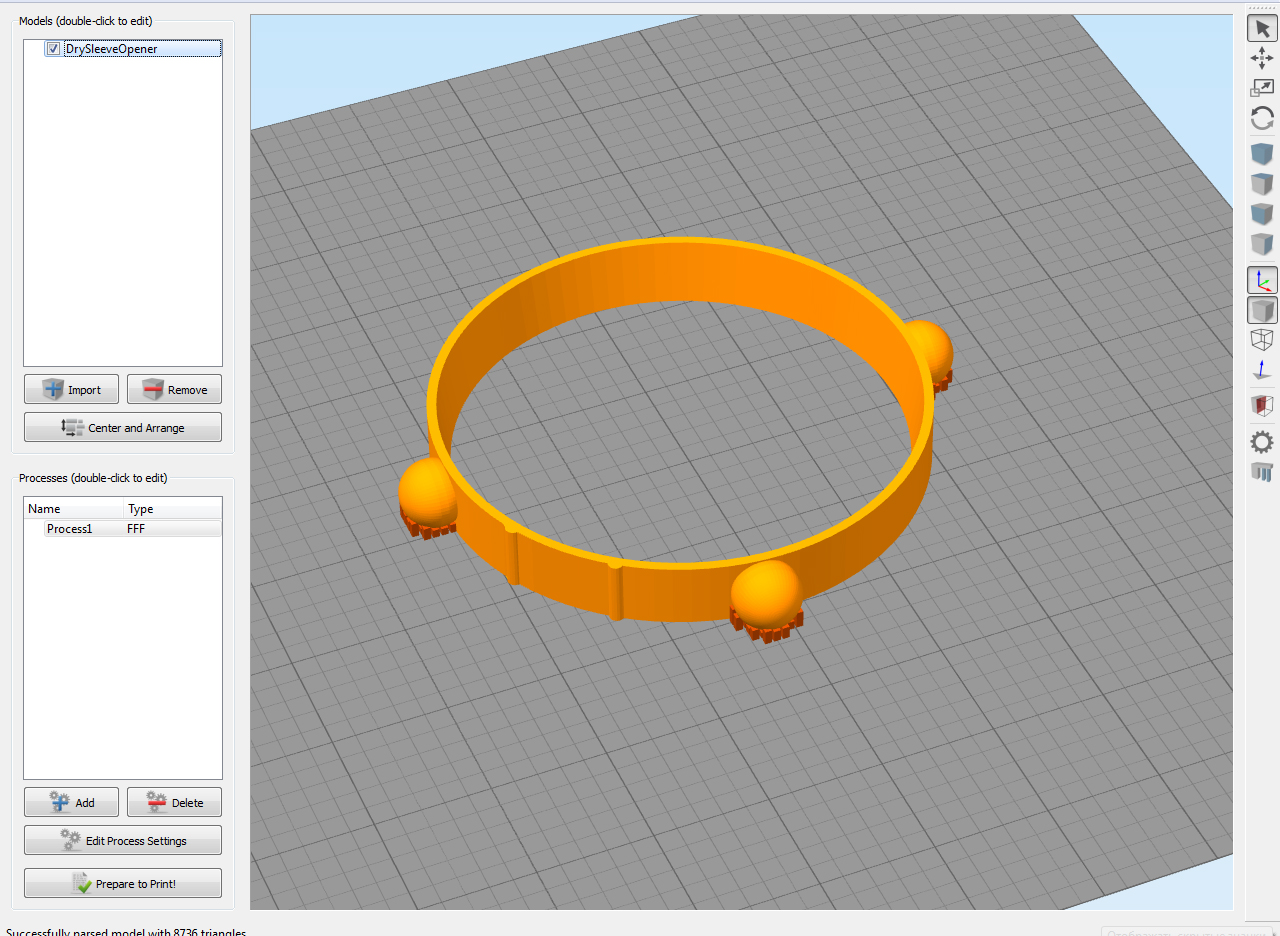The width and height of the screenshot is (1280, 936).
Task: Click the status bar parsed-model message
Action: [x=126, y=931]
